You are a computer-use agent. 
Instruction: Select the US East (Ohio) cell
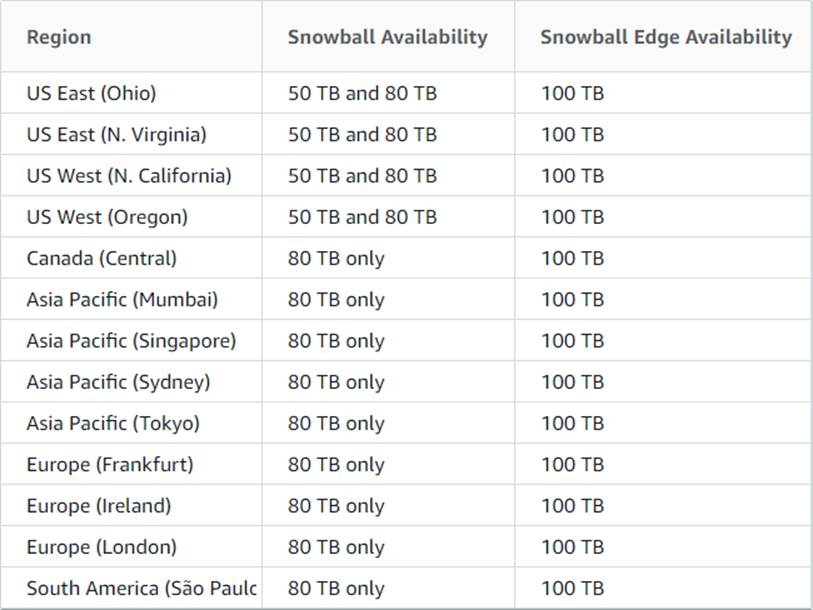coord(92,93)
